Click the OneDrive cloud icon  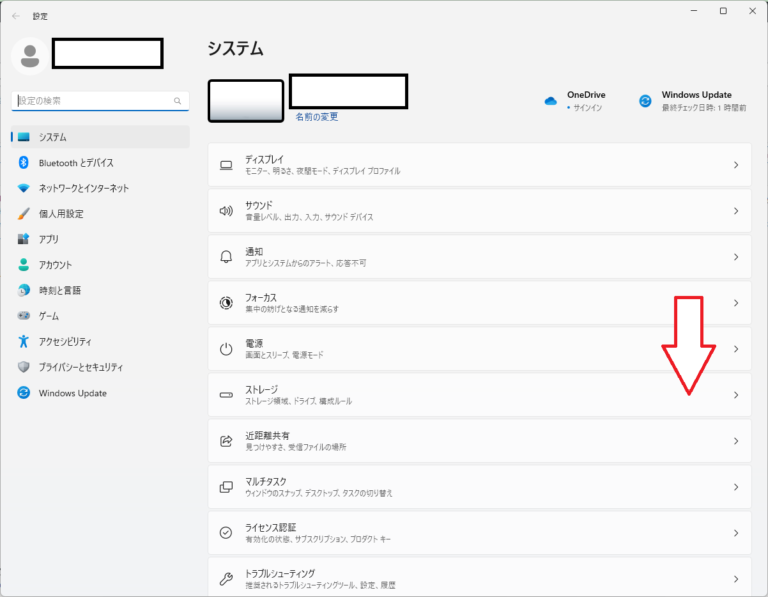click(x=550, y=101)
